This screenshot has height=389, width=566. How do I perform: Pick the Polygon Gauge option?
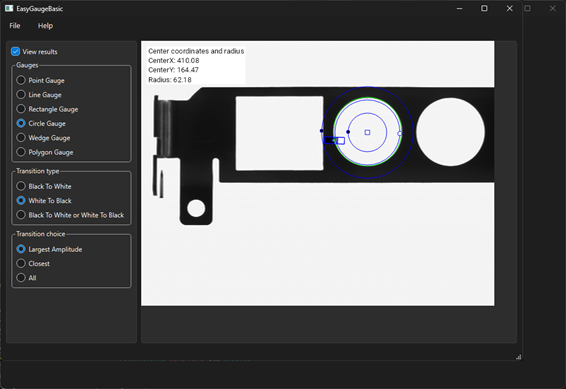point(21,152)
